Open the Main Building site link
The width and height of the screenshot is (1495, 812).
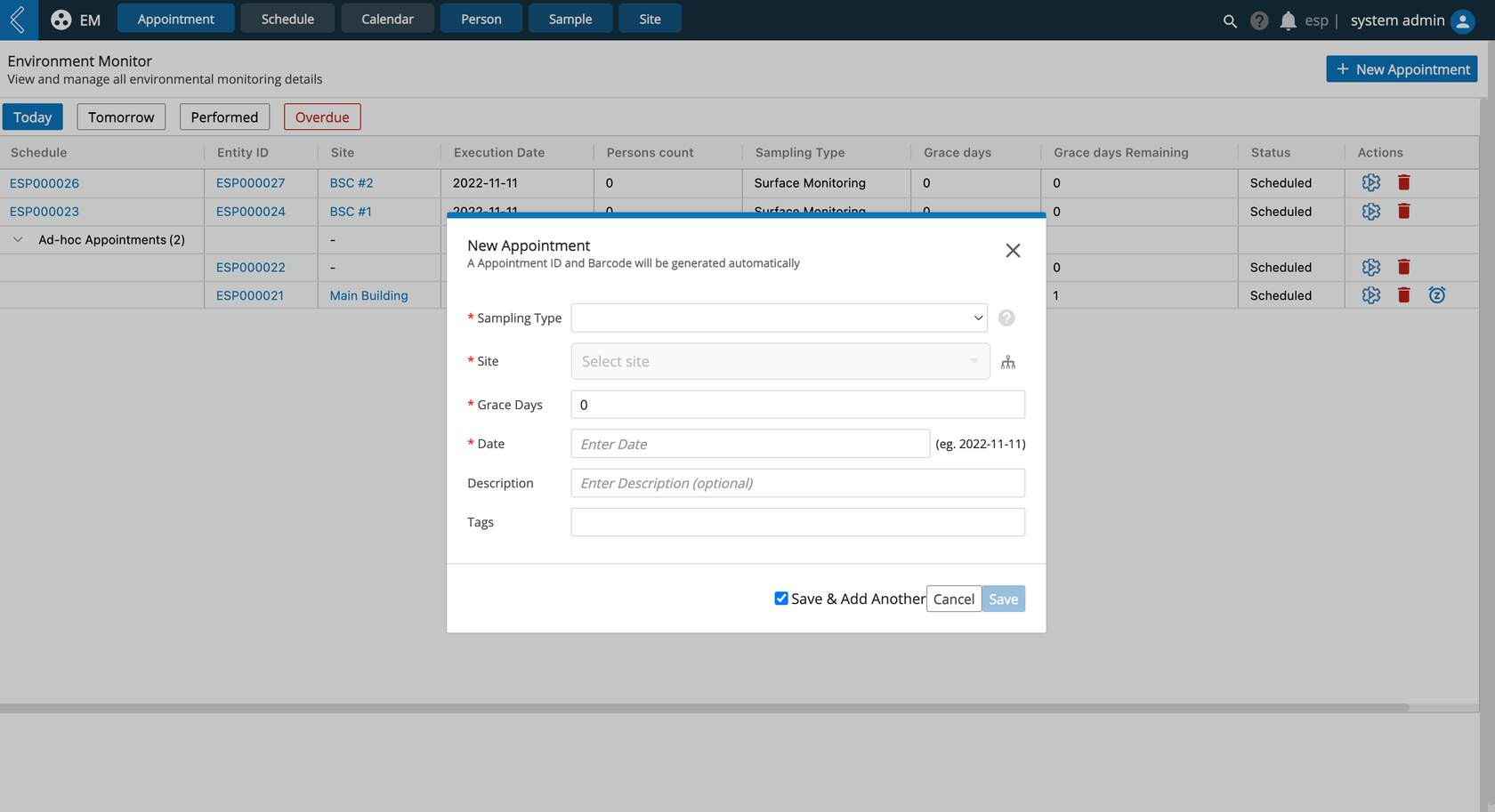click(x=368, y=294)
